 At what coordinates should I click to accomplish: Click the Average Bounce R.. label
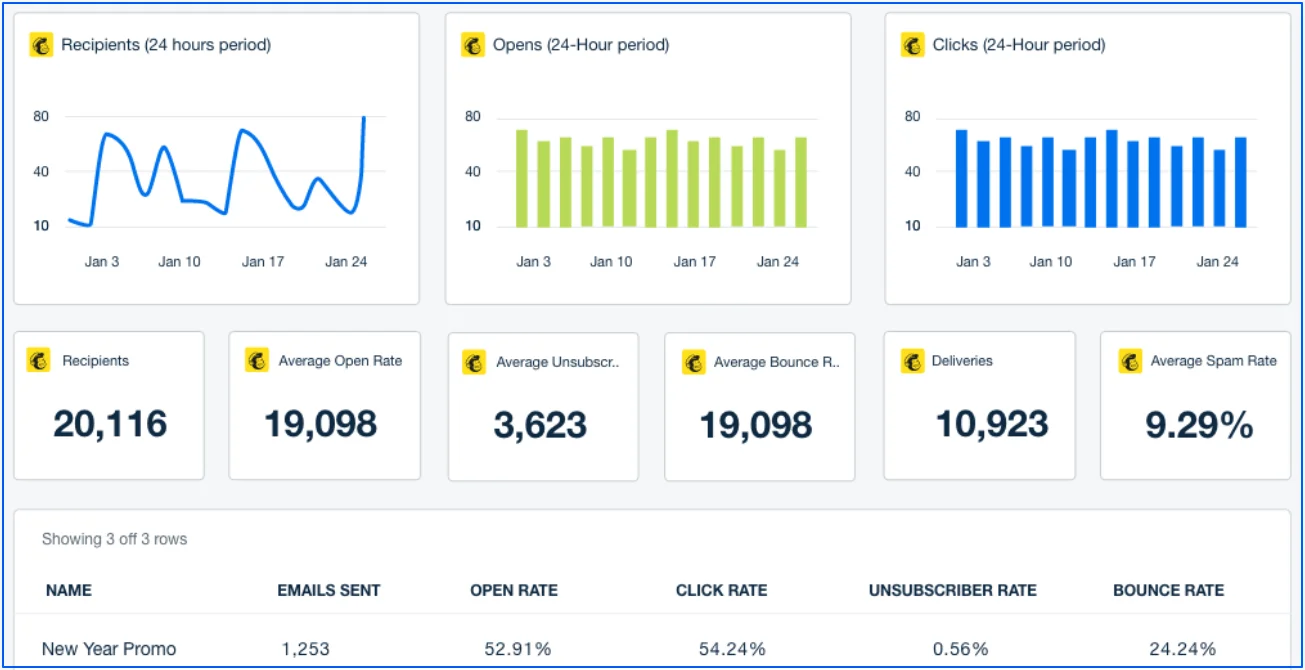[777, 362]
